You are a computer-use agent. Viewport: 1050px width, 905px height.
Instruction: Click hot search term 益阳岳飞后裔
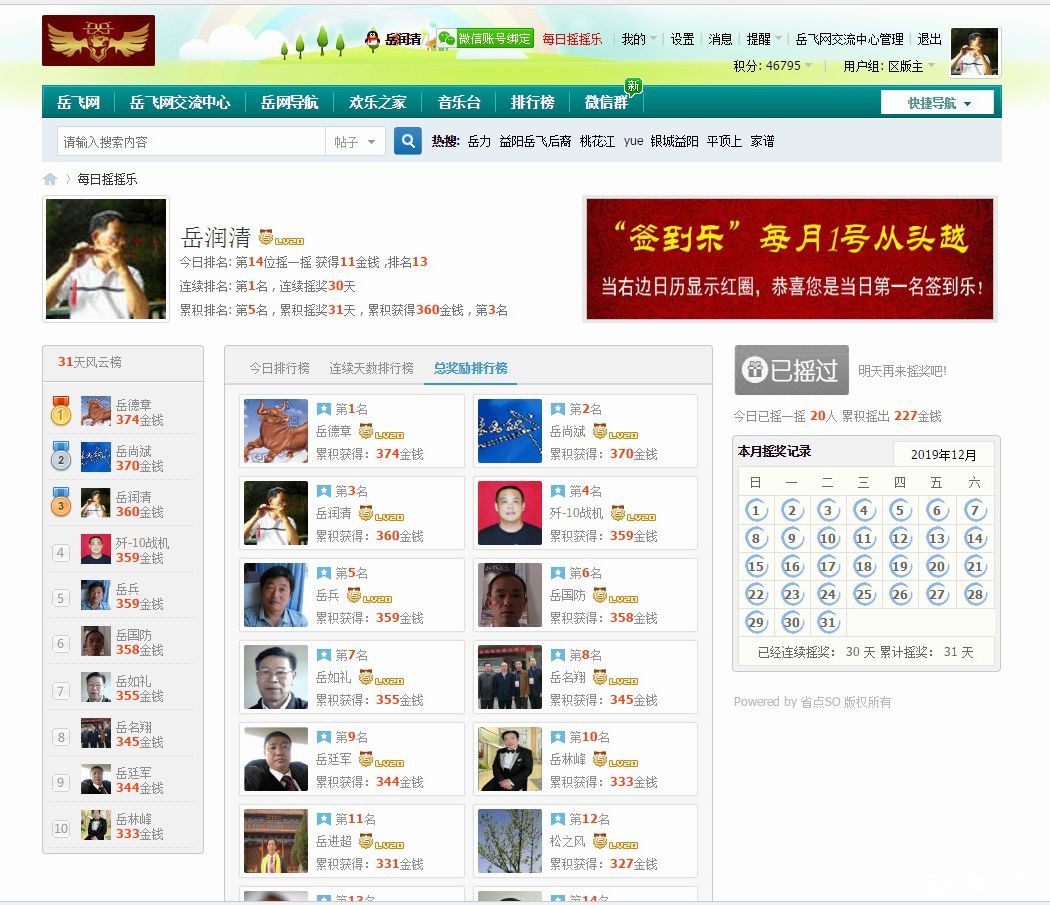(x=535, y=141)
